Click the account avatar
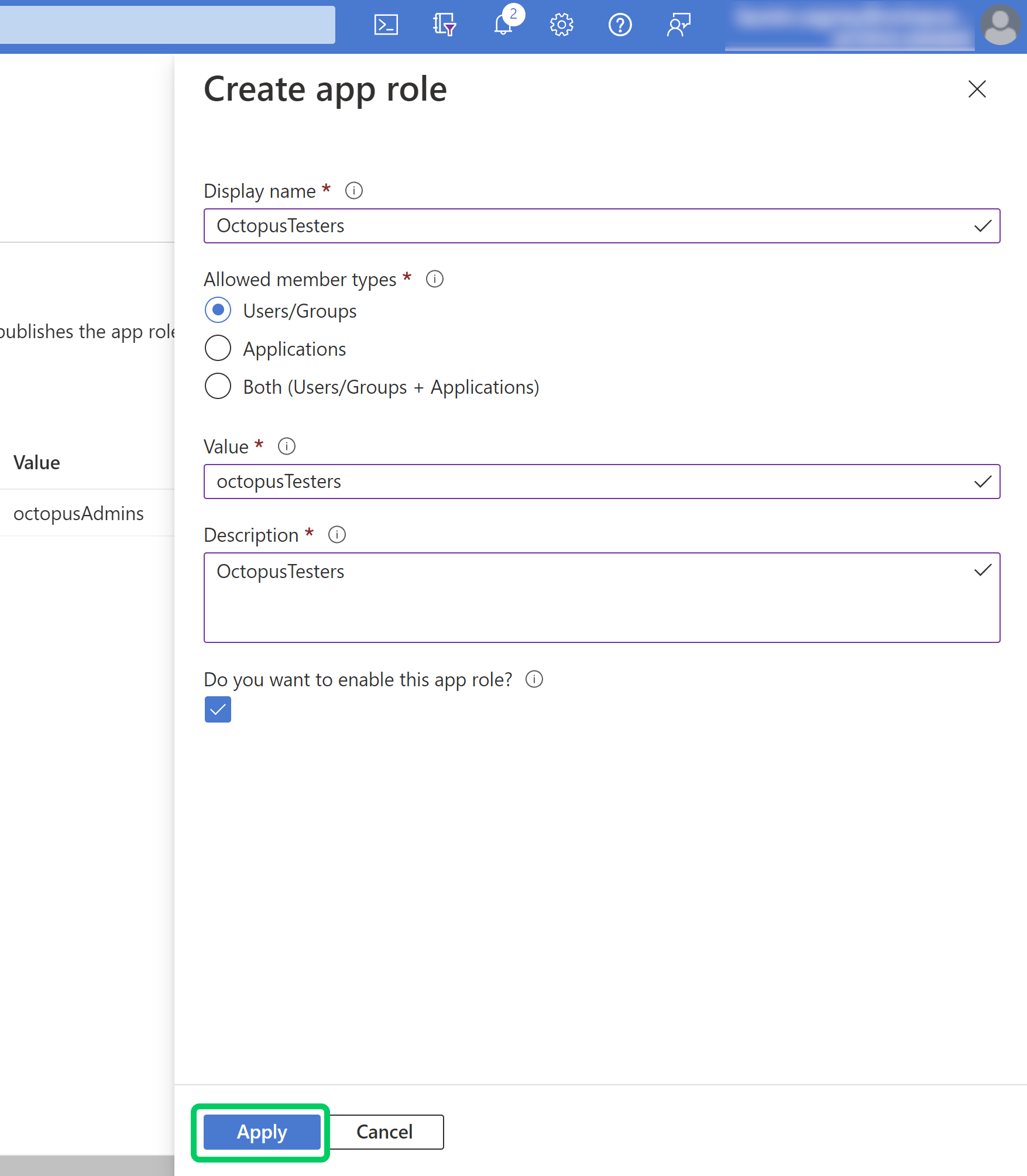 pos(1000,25)
